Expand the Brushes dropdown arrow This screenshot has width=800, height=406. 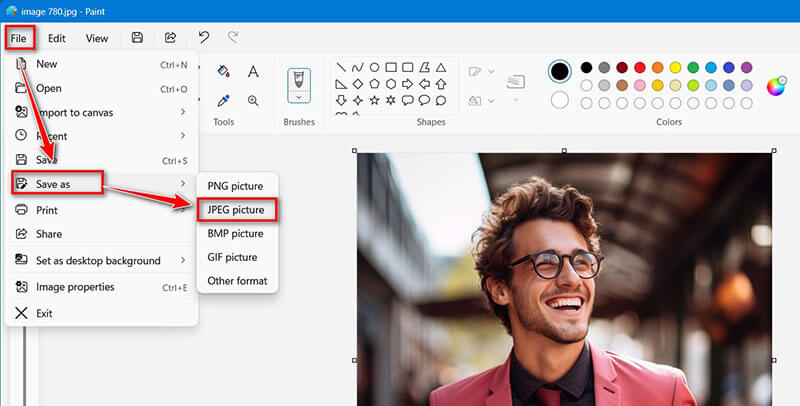pyautogui.click(x=300, y=98)
